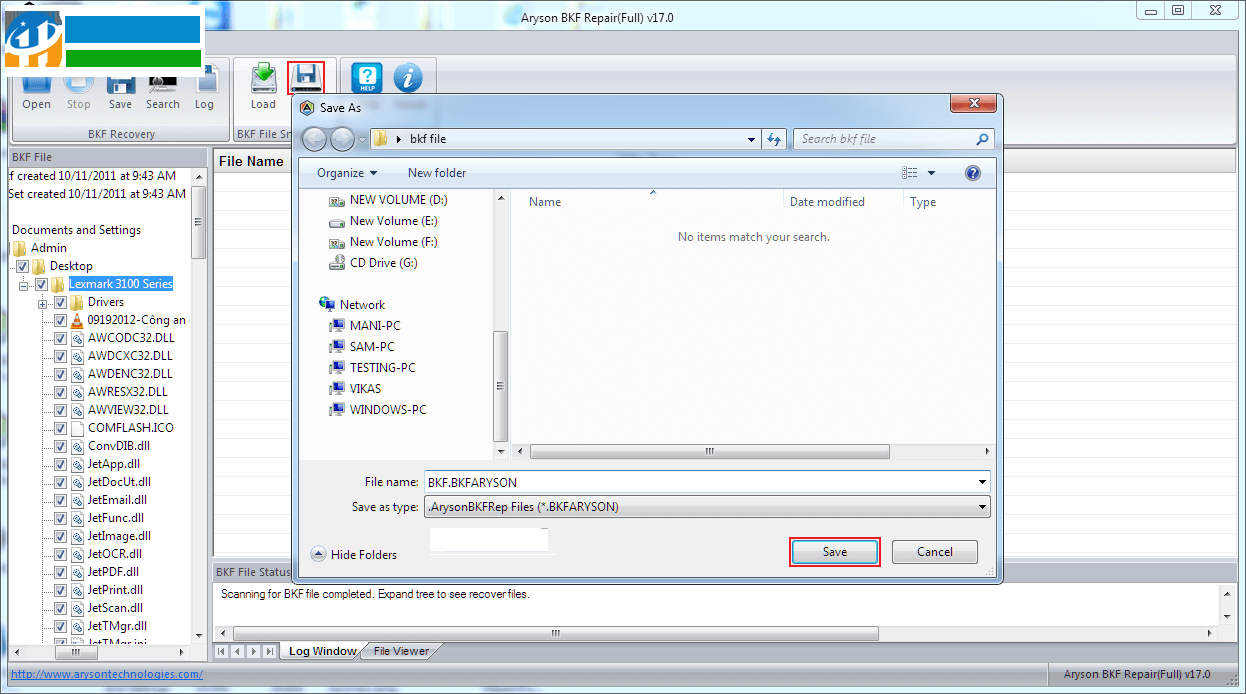
Task: Uncheck the AWCODC32.DLL file
Action: [60, 337]
